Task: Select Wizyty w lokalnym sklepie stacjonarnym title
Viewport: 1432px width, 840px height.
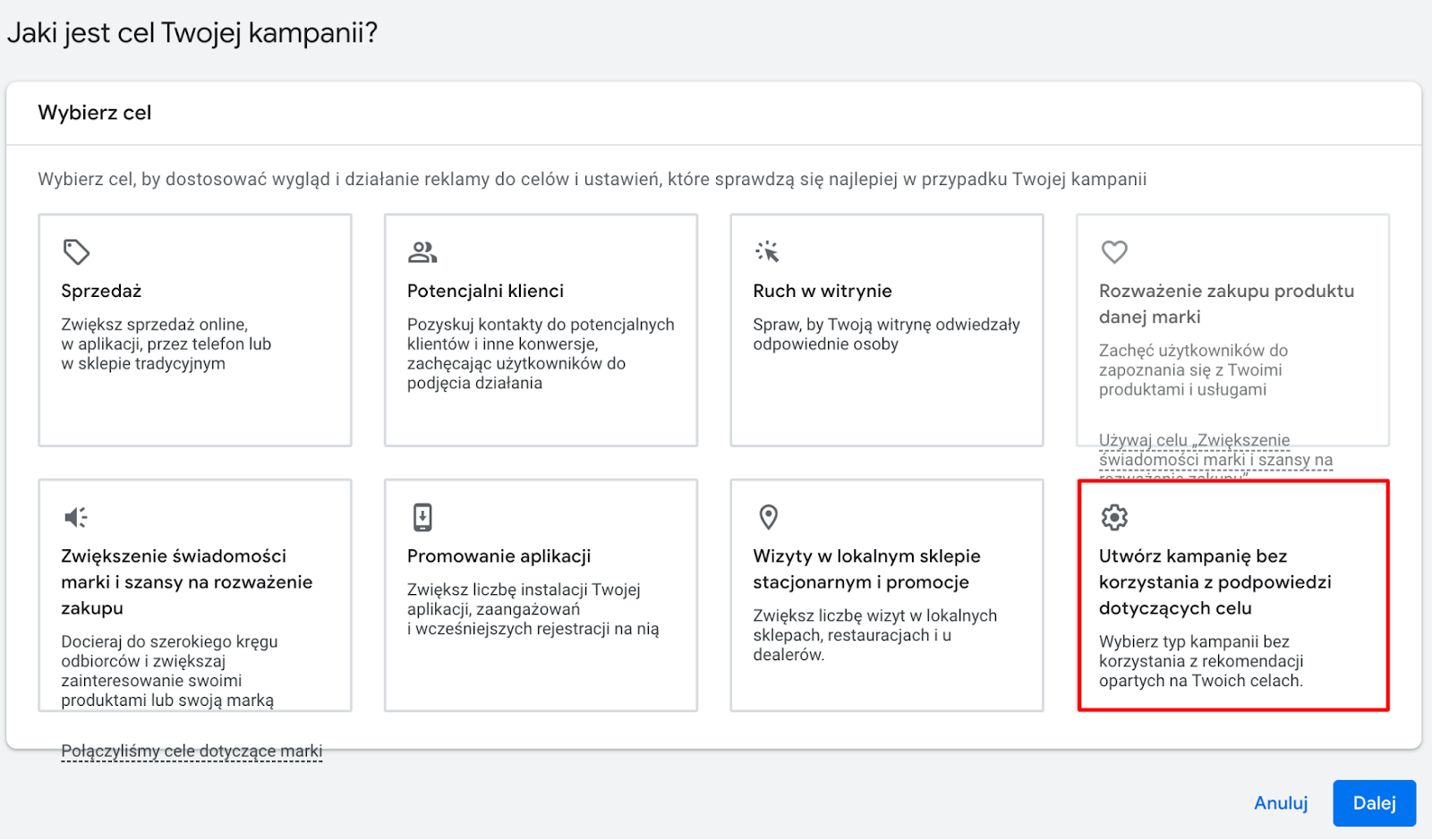Action: pos(866,569)
